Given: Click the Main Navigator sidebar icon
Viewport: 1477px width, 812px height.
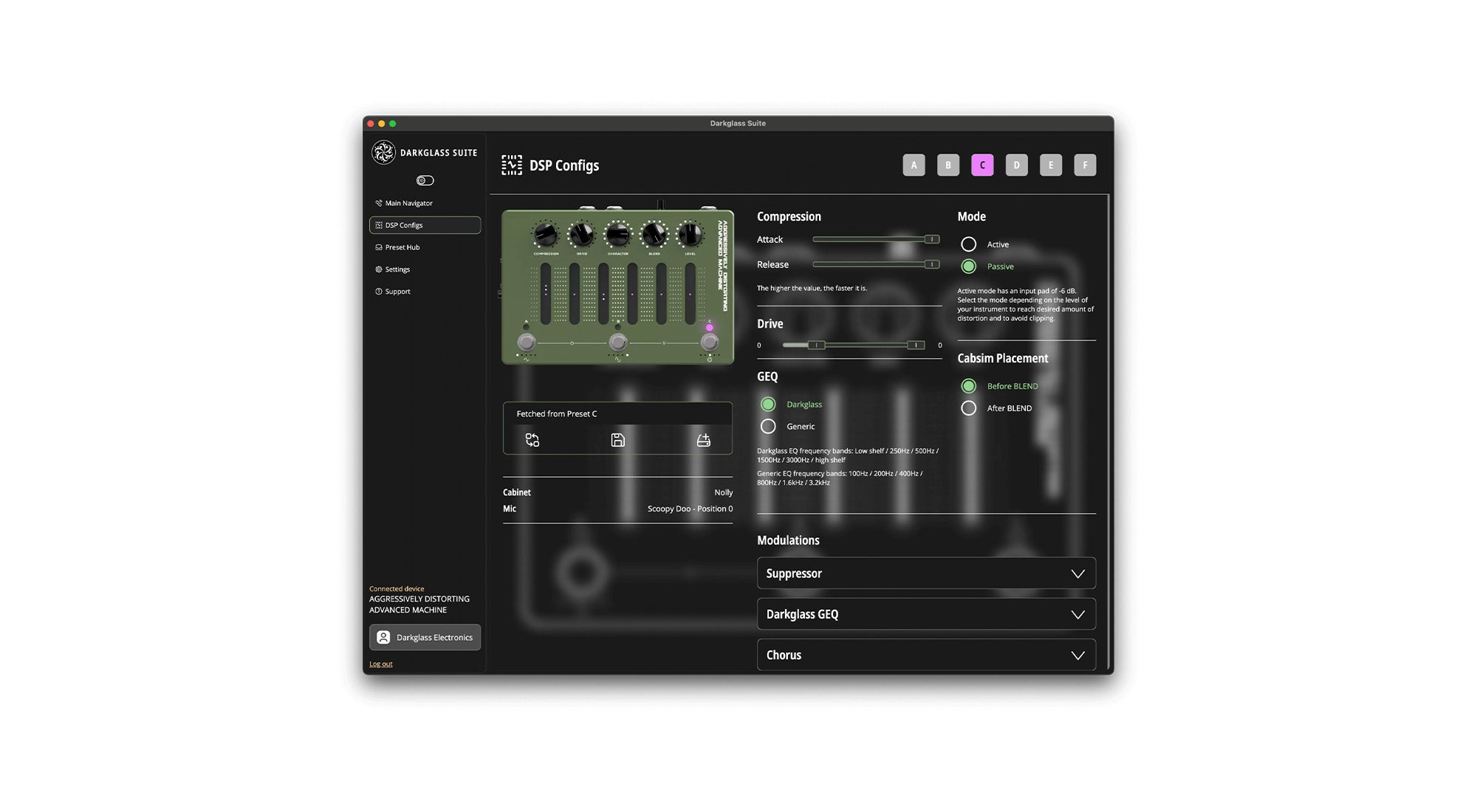Looking at the screenshot, I should point(379,203).
